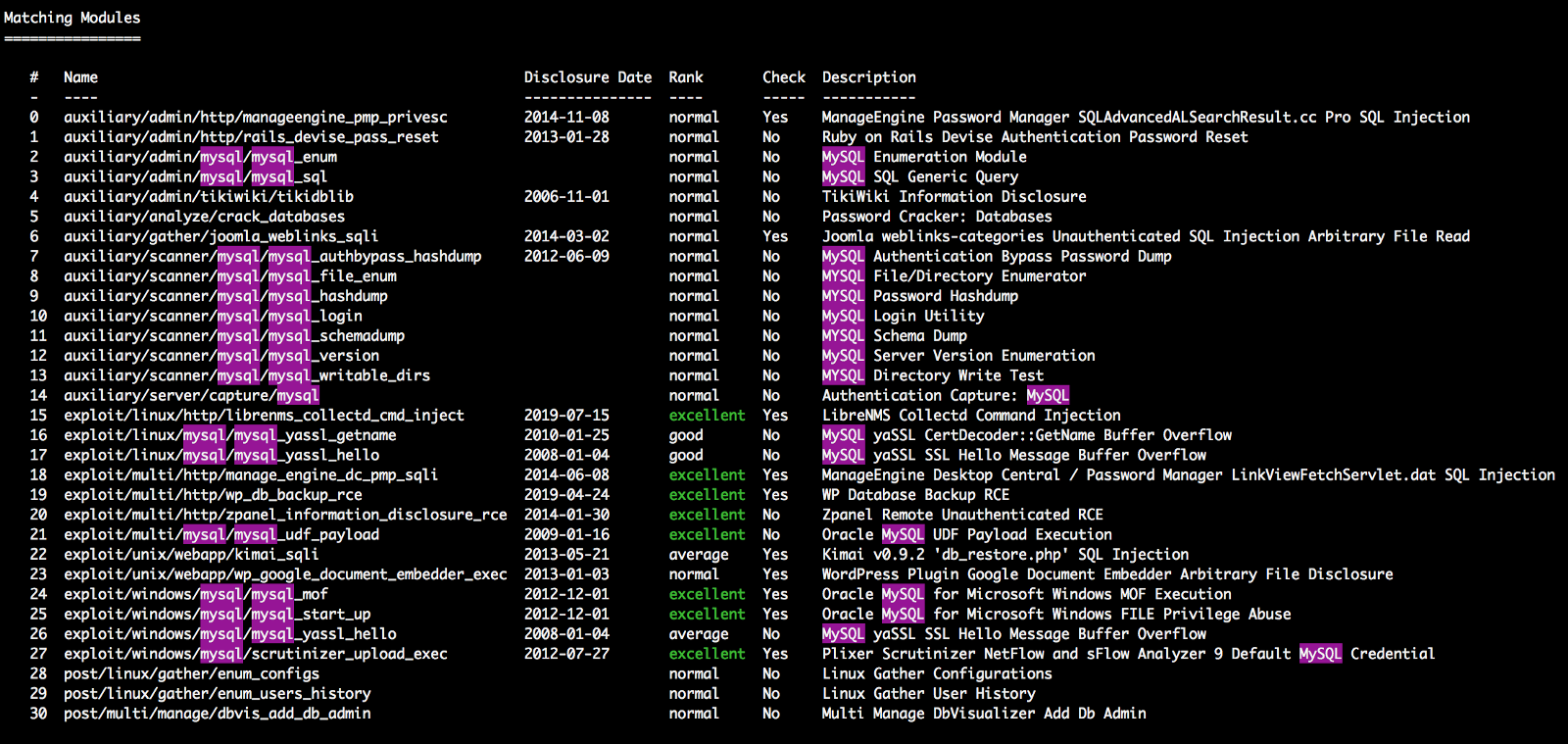Select description 'TikiWiki Information Disclosure'
This screenshot has width=1568, height=744.
coord(955,197)
